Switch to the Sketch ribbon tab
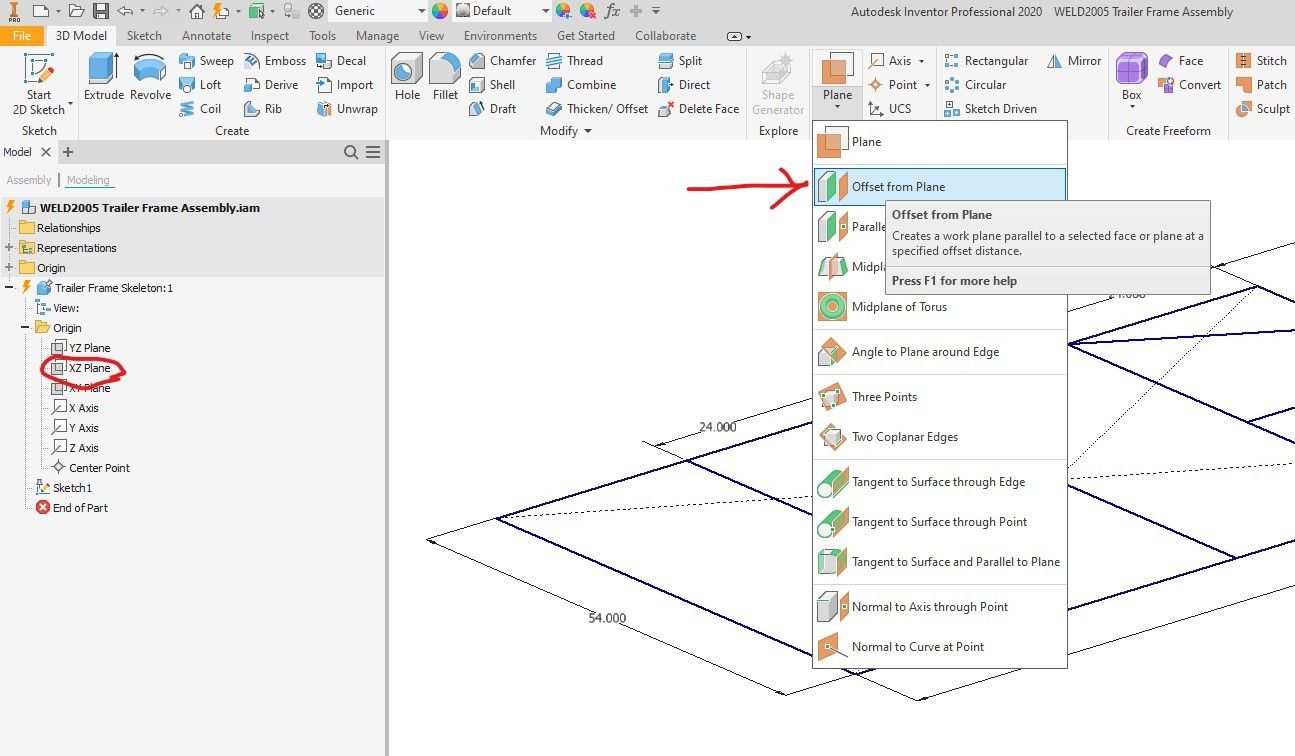Screen dimensions: 1295x756 (x=144, y=36)
